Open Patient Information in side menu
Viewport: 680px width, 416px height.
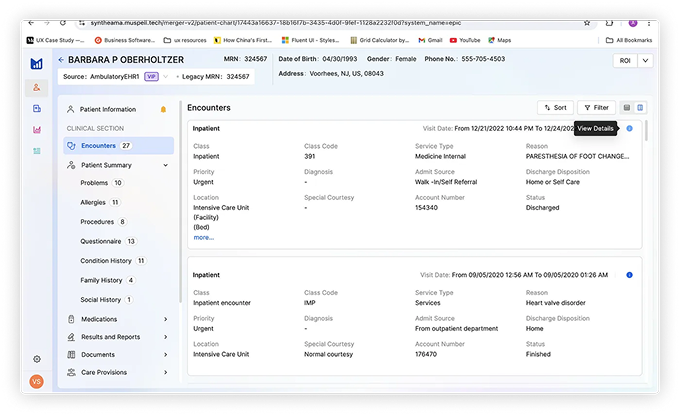coord(108,109)
